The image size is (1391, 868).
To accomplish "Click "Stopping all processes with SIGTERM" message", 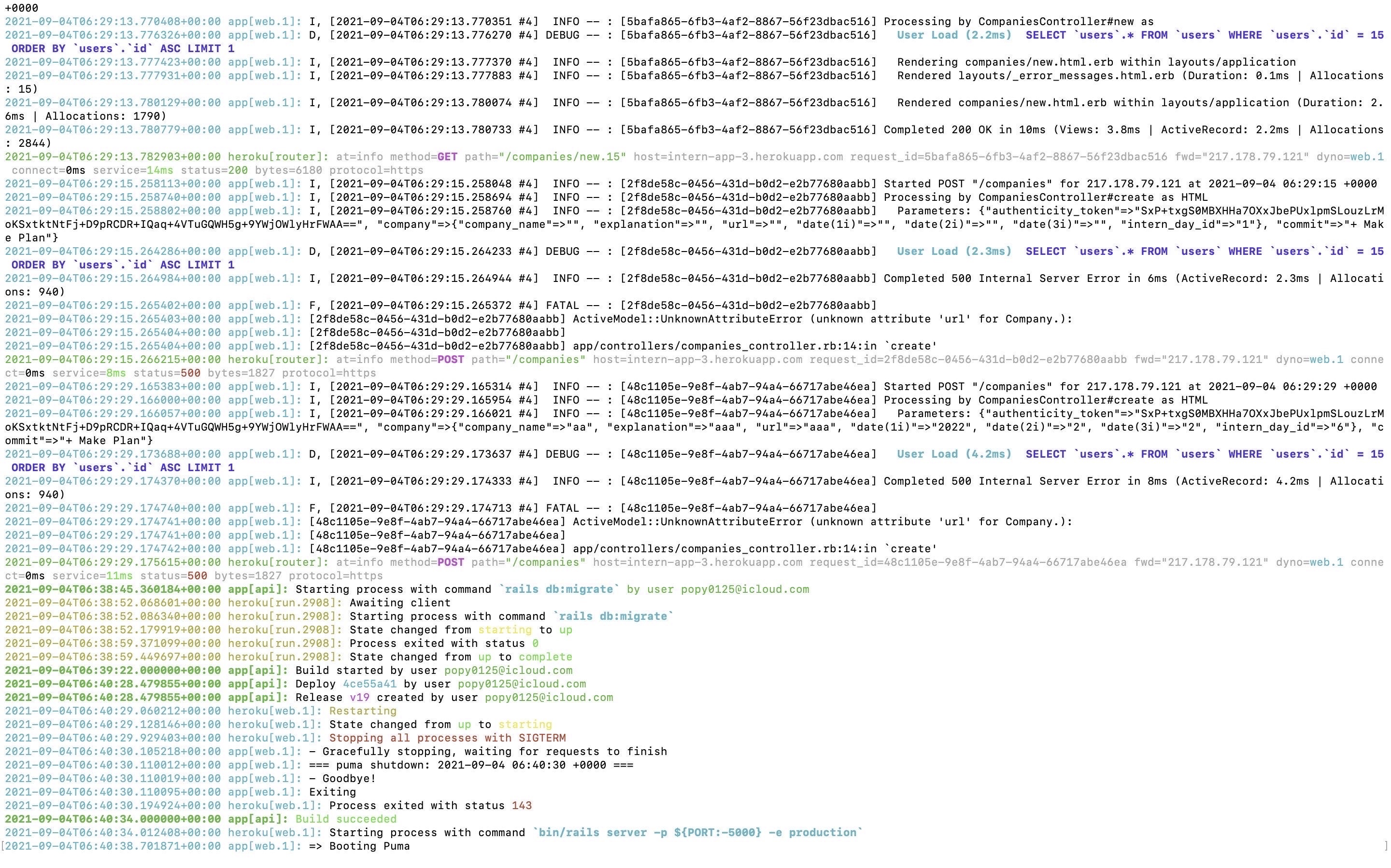I will pos(447,738).
